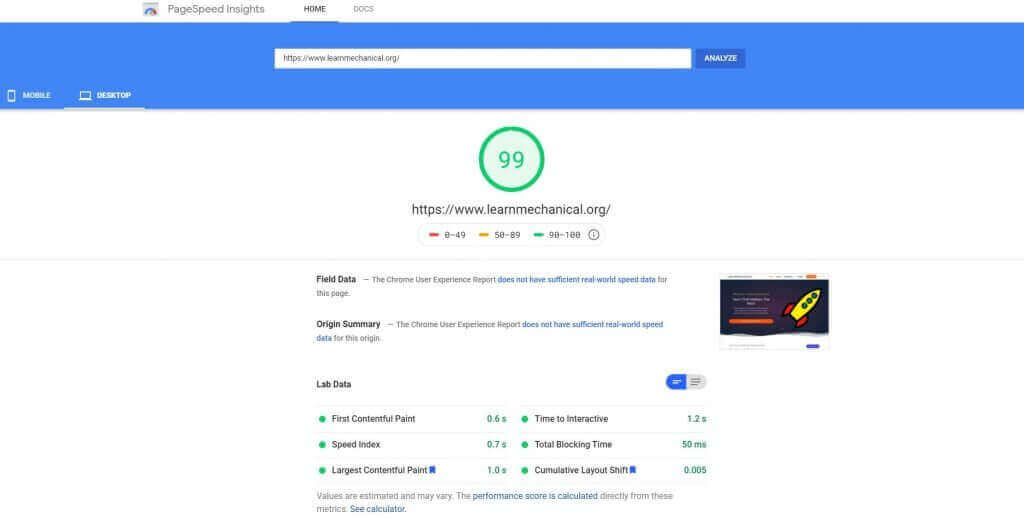Click the 0–49 red legend entry
Image resolution: width=1024 pixels, height=523 pixels.
[x=447, y=235]
